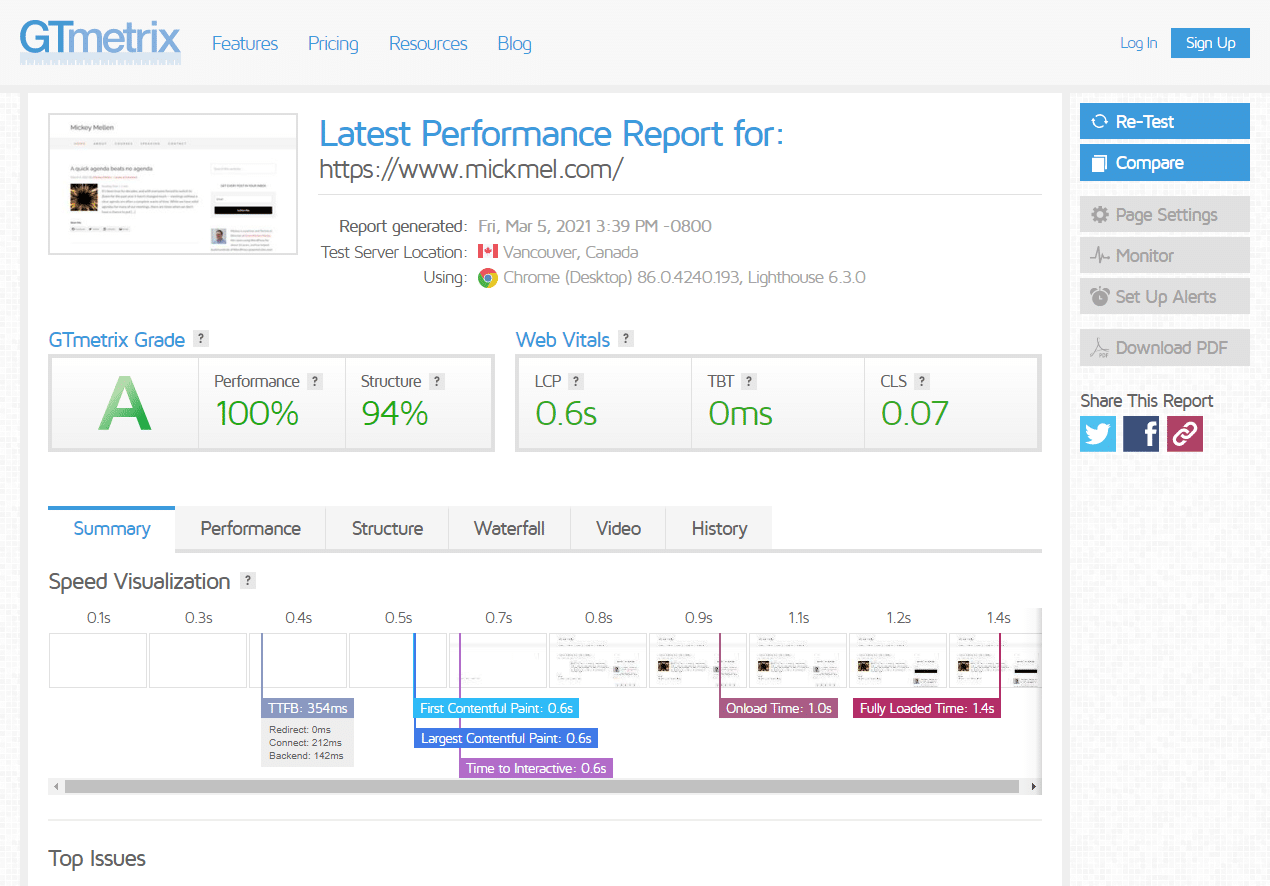1270x886 pixels.
Task: Click the Sign Up button
Action: pyautogui.click(x=1210, y=43)
